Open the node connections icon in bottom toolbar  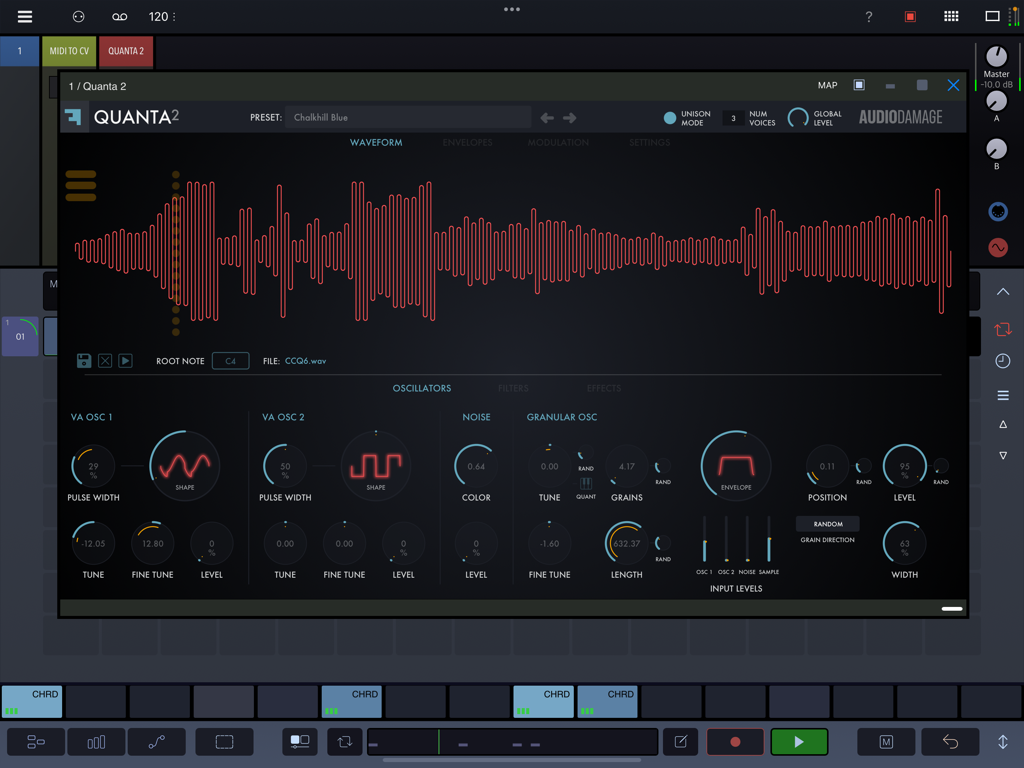157,742
